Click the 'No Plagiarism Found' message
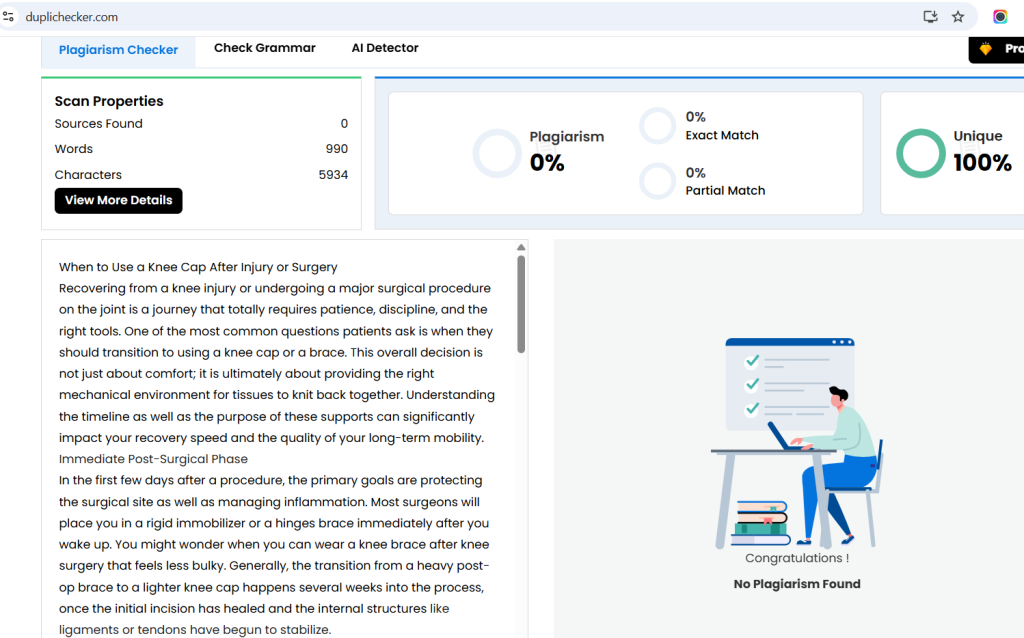Screen dimensions: 1024x638 796,584
